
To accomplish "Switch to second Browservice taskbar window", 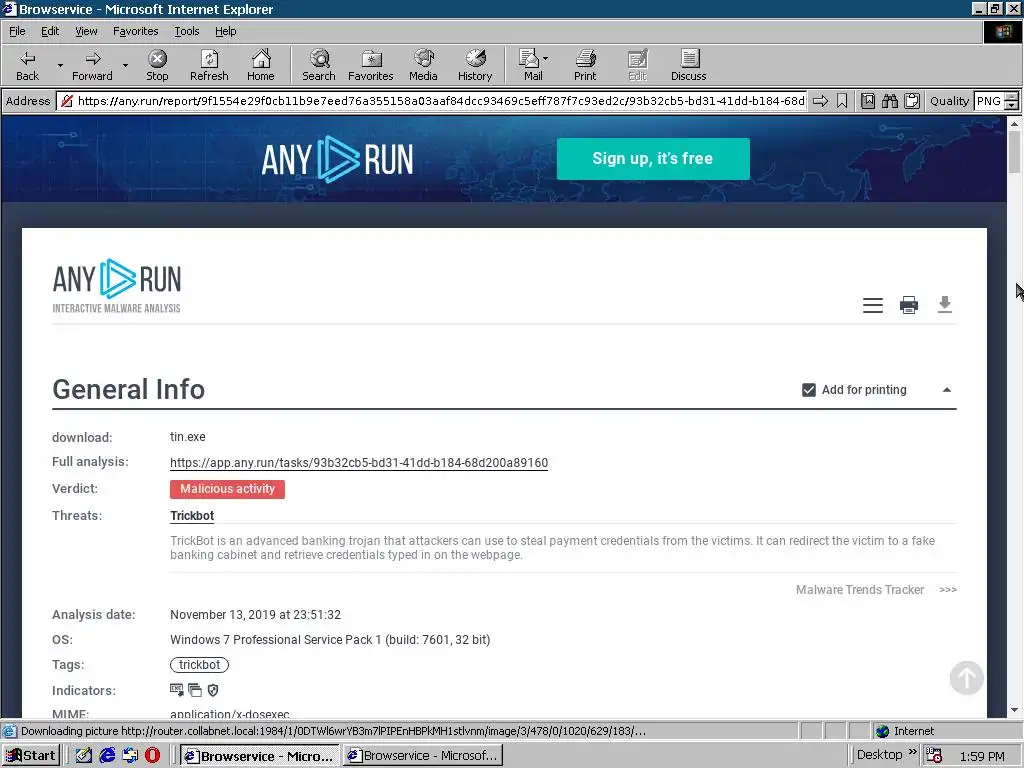I will tap(423, 756).
